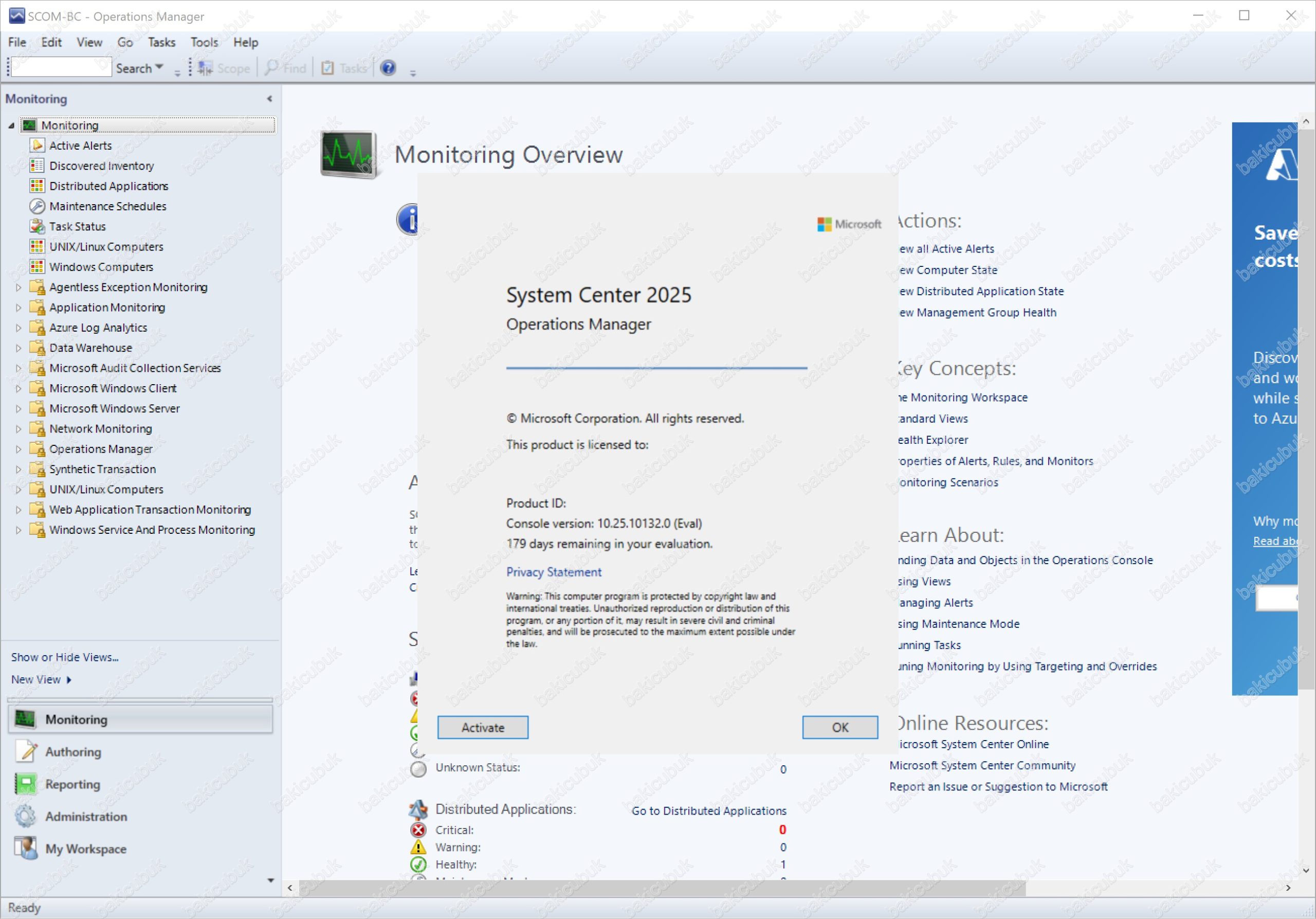Viewport: 1316px width, 919px height.
Task: Switch to the Reporting workspace icon
Action: click(x=25, y=784)
